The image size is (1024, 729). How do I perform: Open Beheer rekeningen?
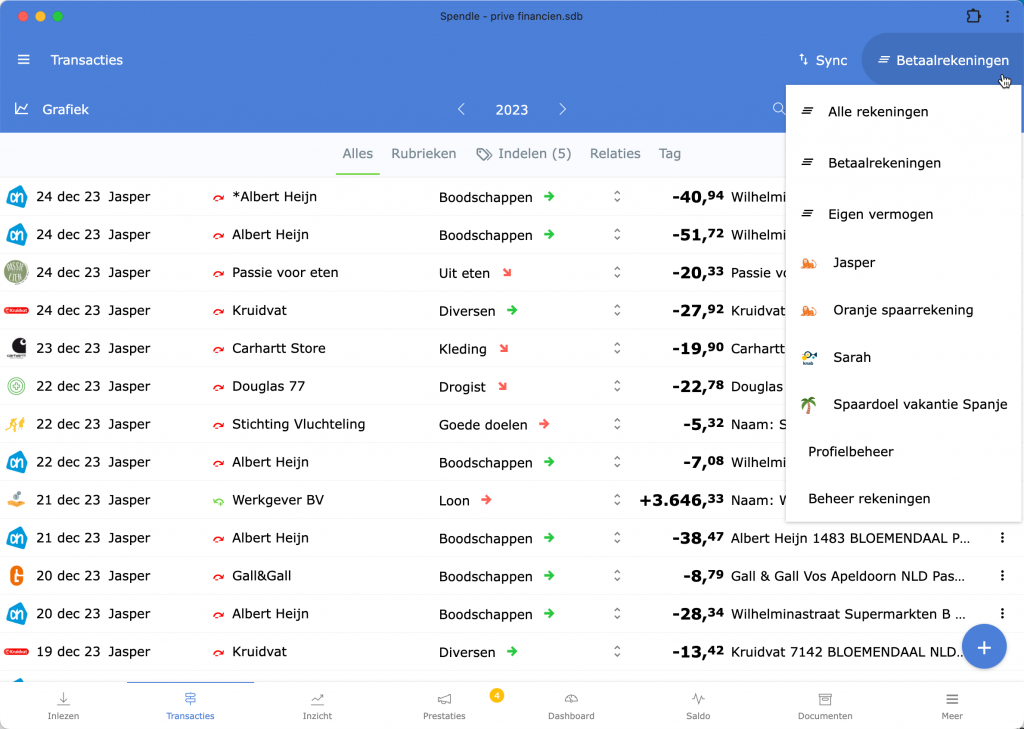869,498
